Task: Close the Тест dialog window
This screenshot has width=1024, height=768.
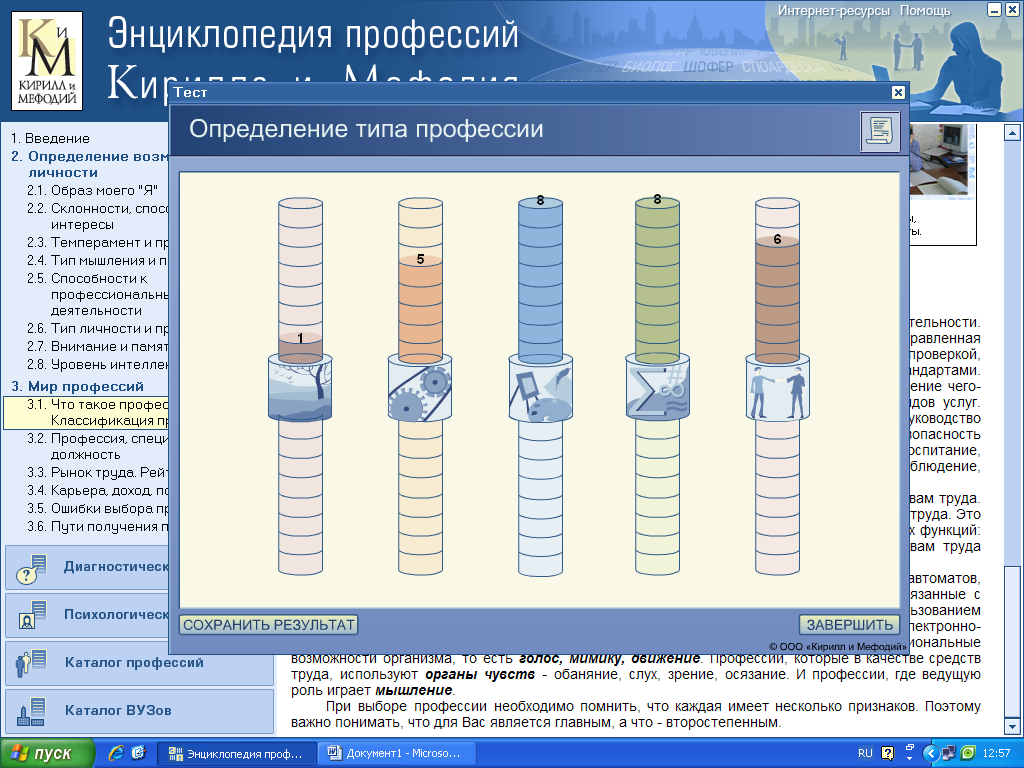Action: click(x=899, y=92)
